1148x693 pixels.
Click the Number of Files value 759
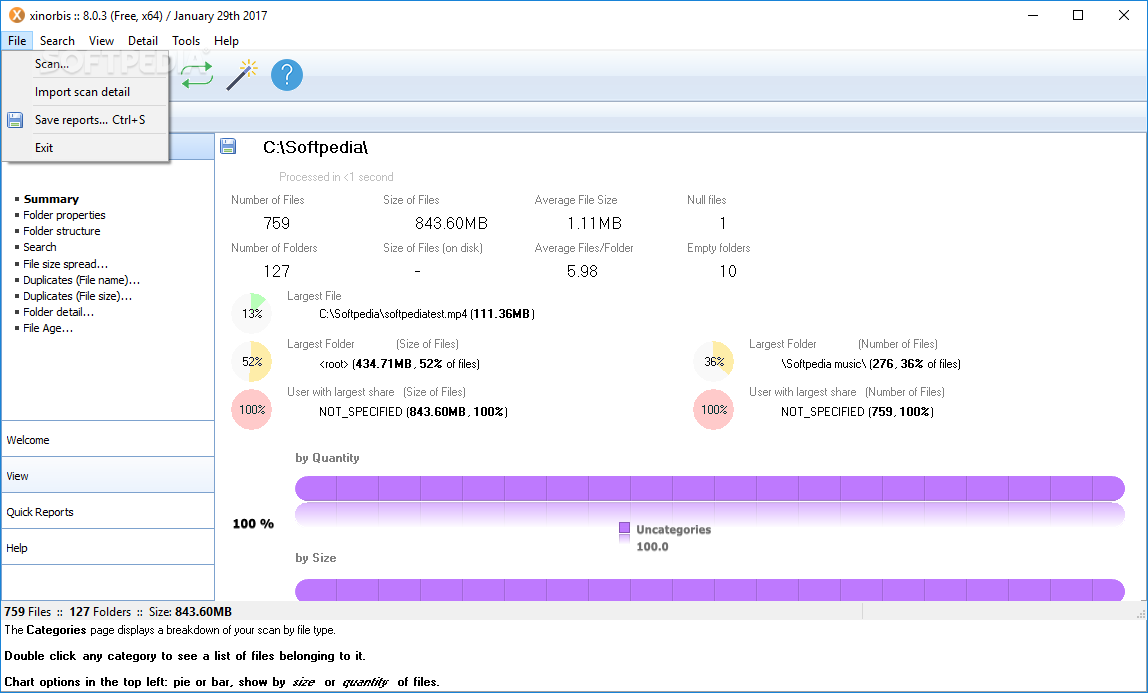pos(277,223)
